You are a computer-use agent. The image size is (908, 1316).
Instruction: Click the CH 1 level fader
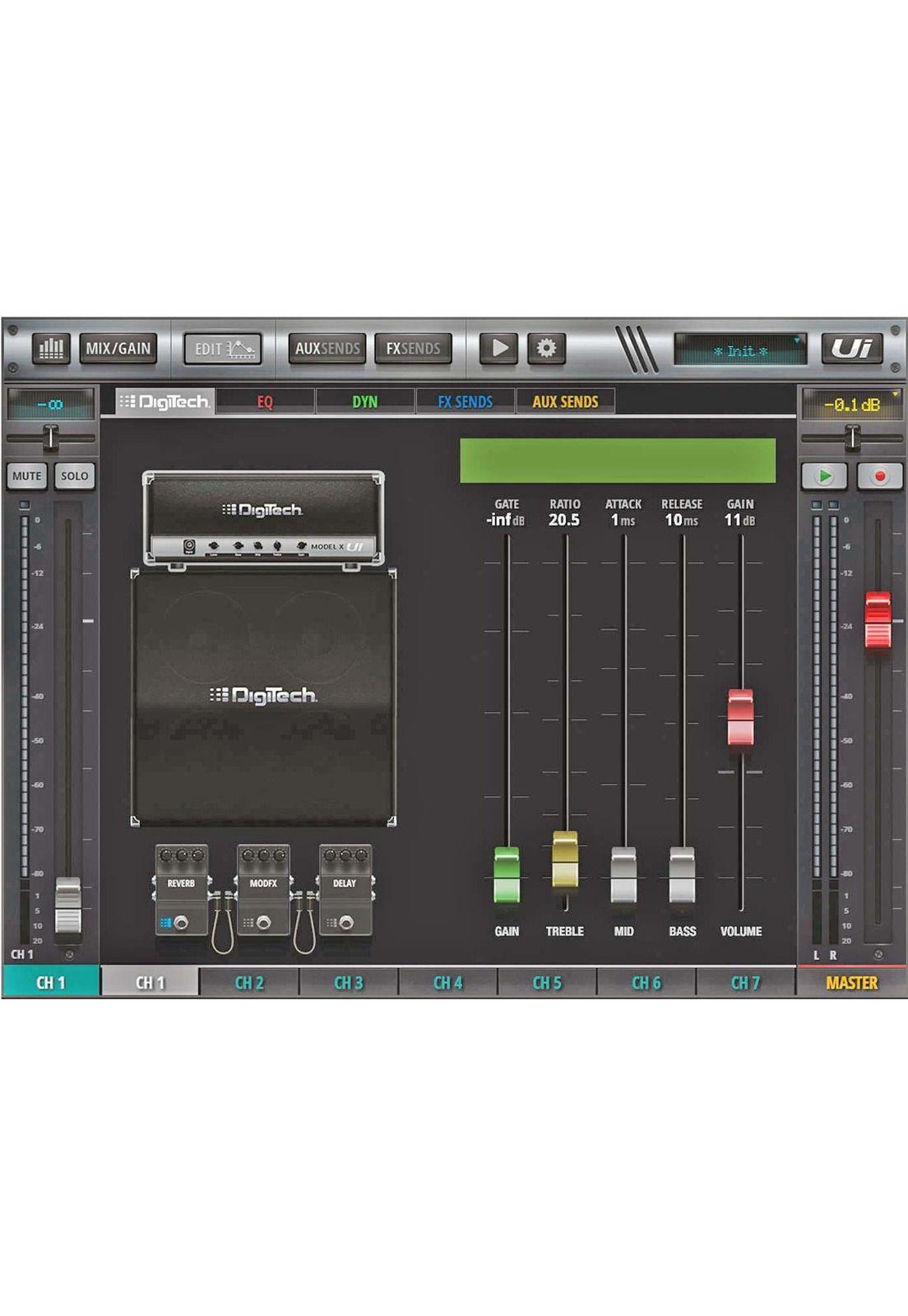[x=67, y=906]
